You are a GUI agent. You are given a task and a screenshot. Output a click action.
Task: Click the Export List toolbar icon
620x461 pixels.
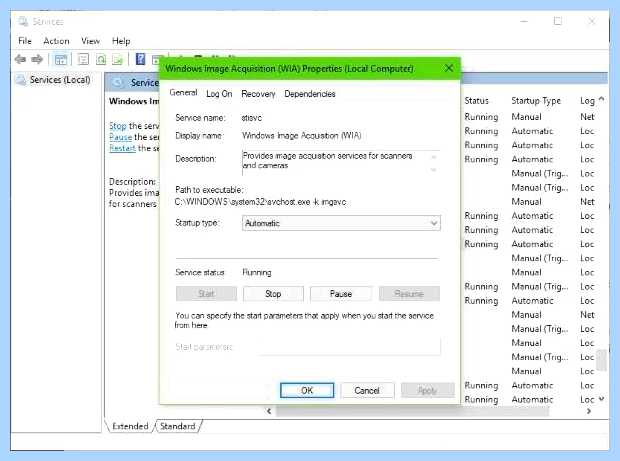coord(117,60)
